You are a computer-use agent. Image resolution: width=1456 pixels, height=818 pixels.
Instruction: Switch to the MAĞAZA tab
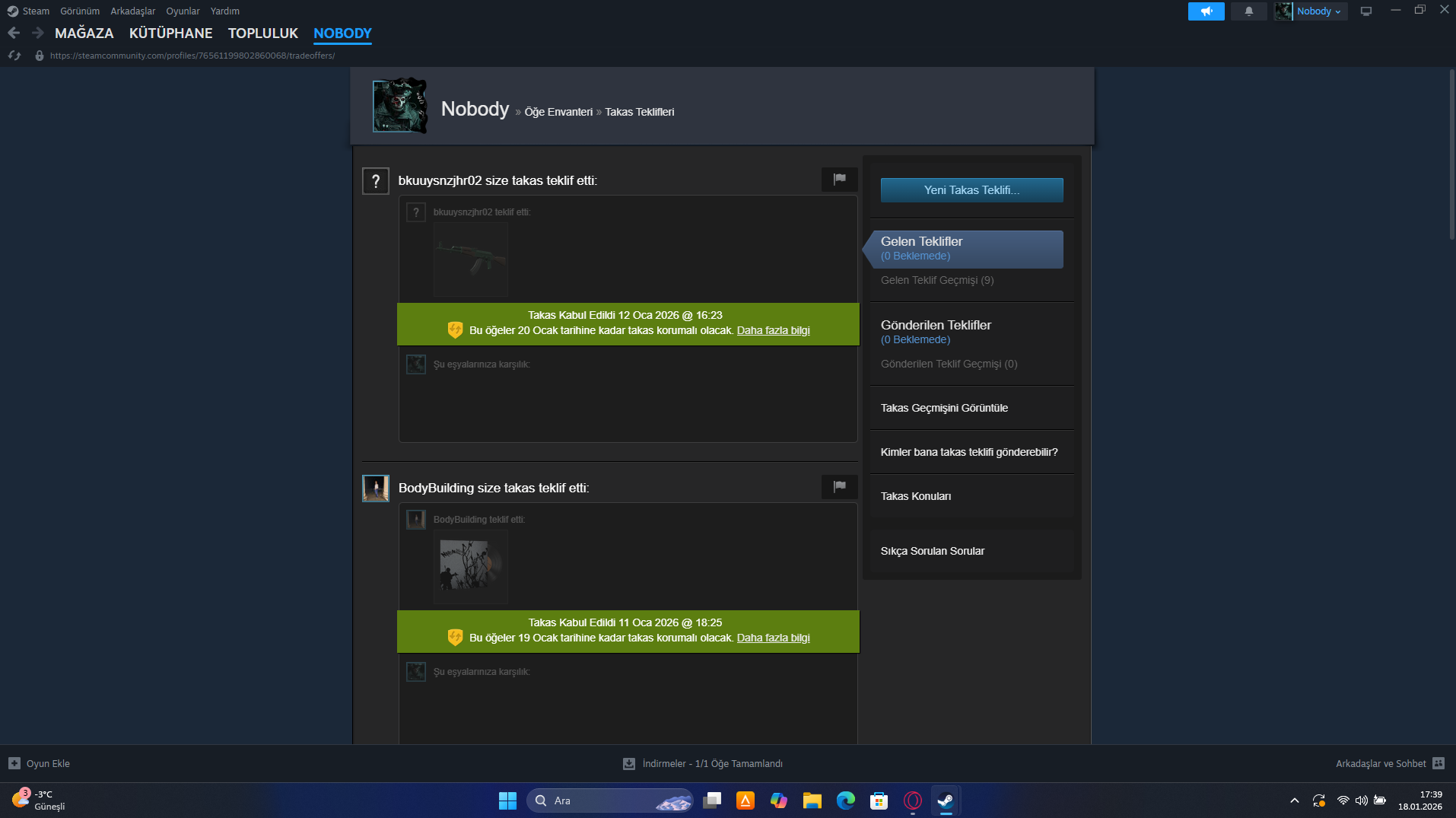pyautogui.click(x=84, y=33)
